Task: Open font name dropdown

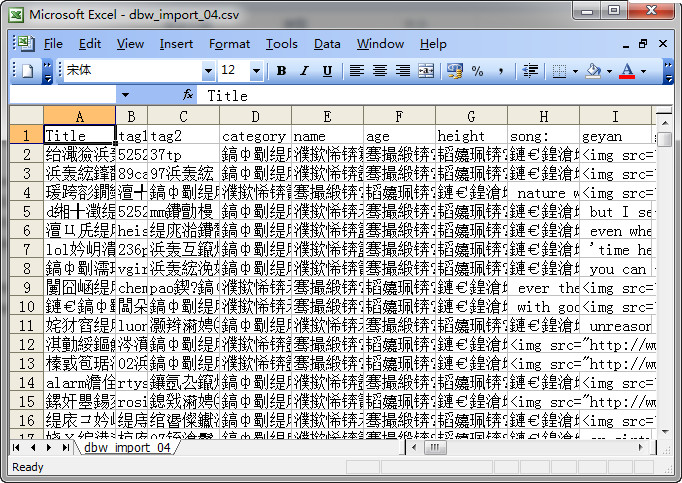Action: [x=208, y=70]
